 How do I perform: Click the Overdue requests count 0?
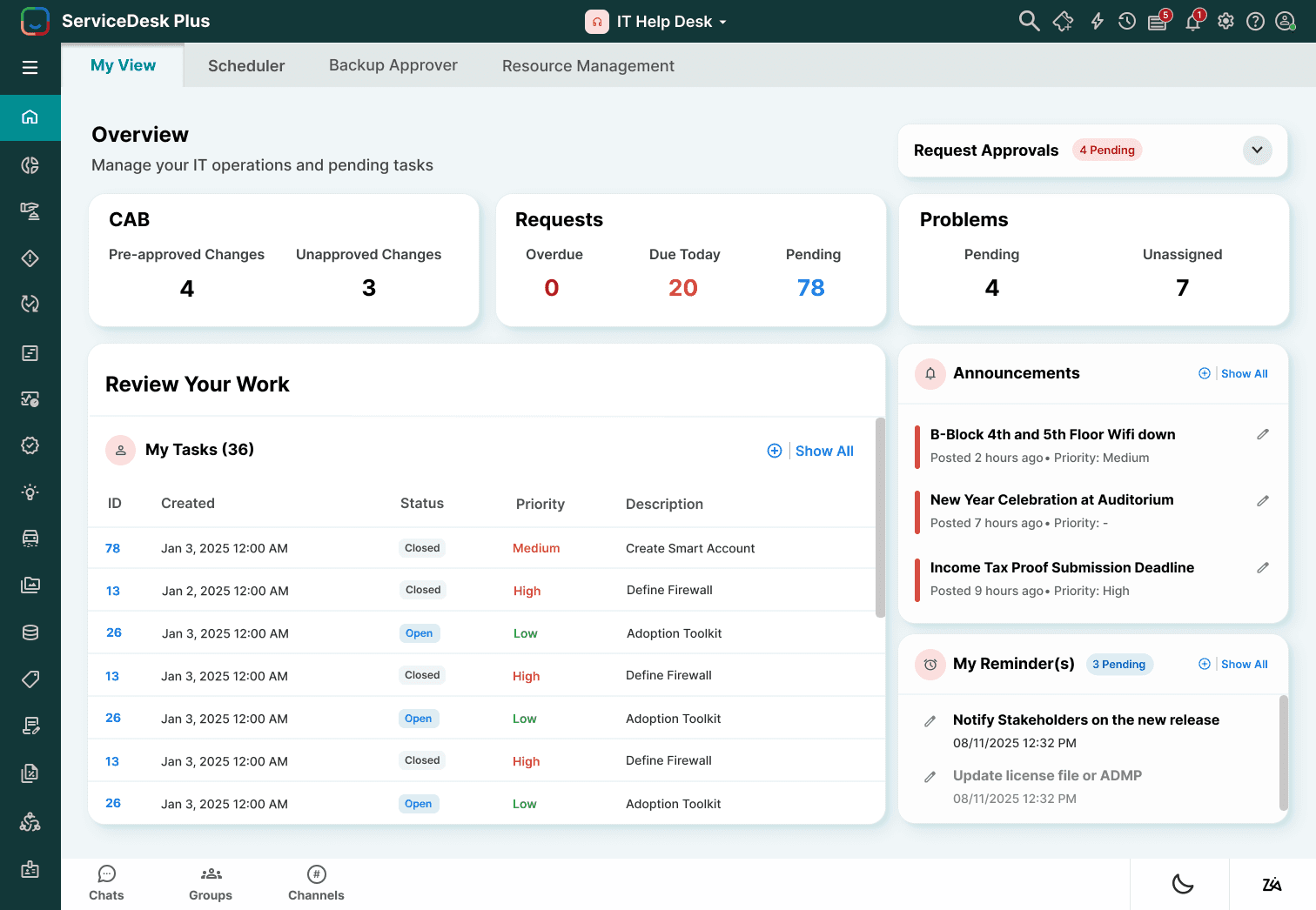coord(552,288)
